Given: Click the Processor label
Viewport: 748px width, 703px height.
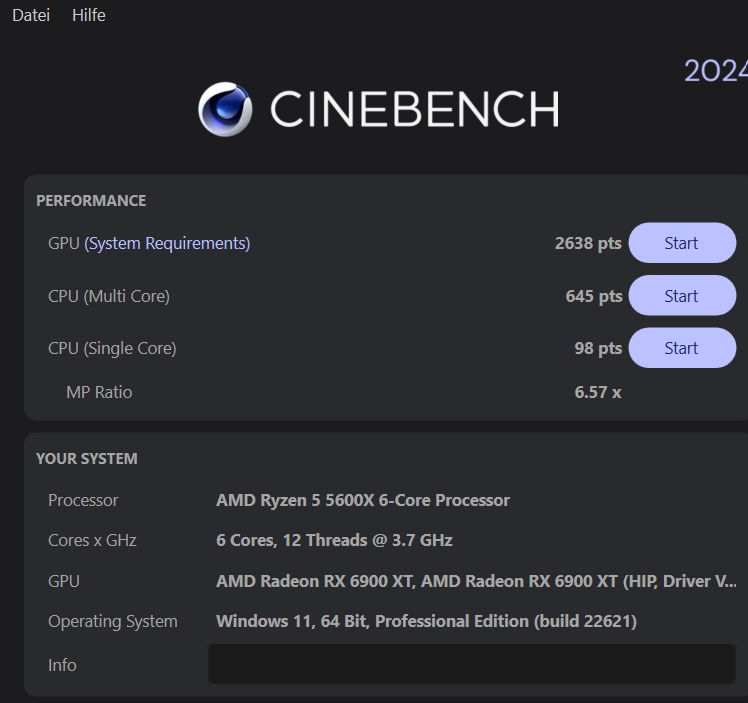Looking at the screenshot, I should coord(83,500).
